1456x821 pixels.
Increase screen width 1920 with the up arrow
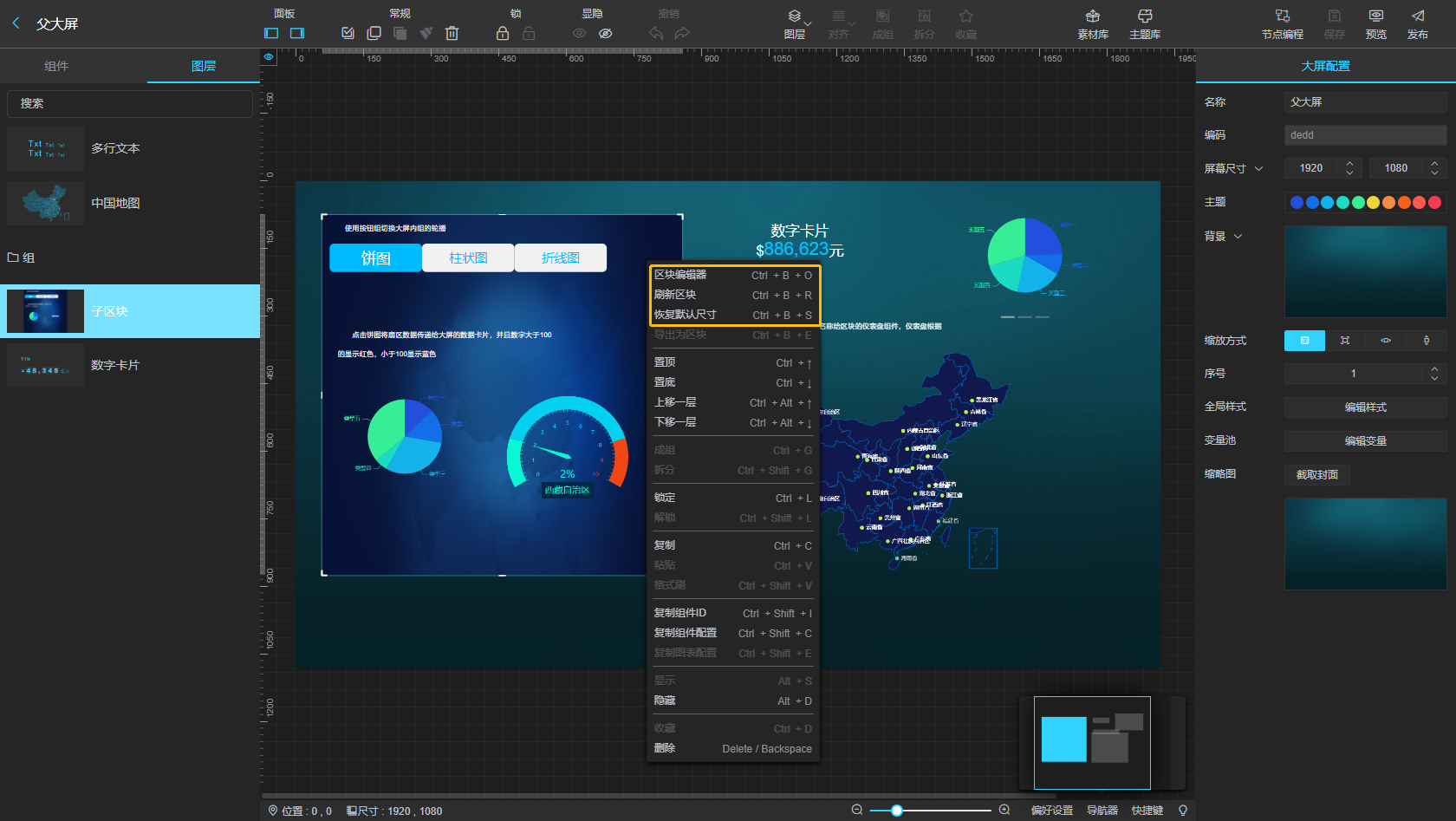tap(1349, 163)
